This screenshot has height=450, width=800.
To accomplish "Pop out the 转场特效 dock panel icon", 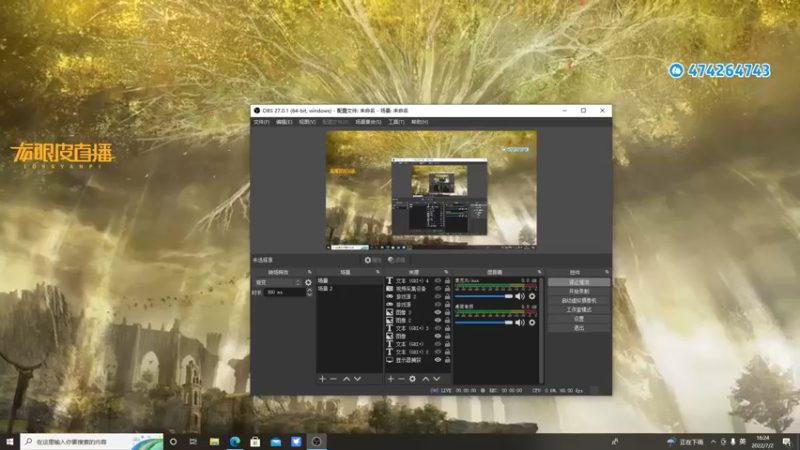I will coord(309,272).
